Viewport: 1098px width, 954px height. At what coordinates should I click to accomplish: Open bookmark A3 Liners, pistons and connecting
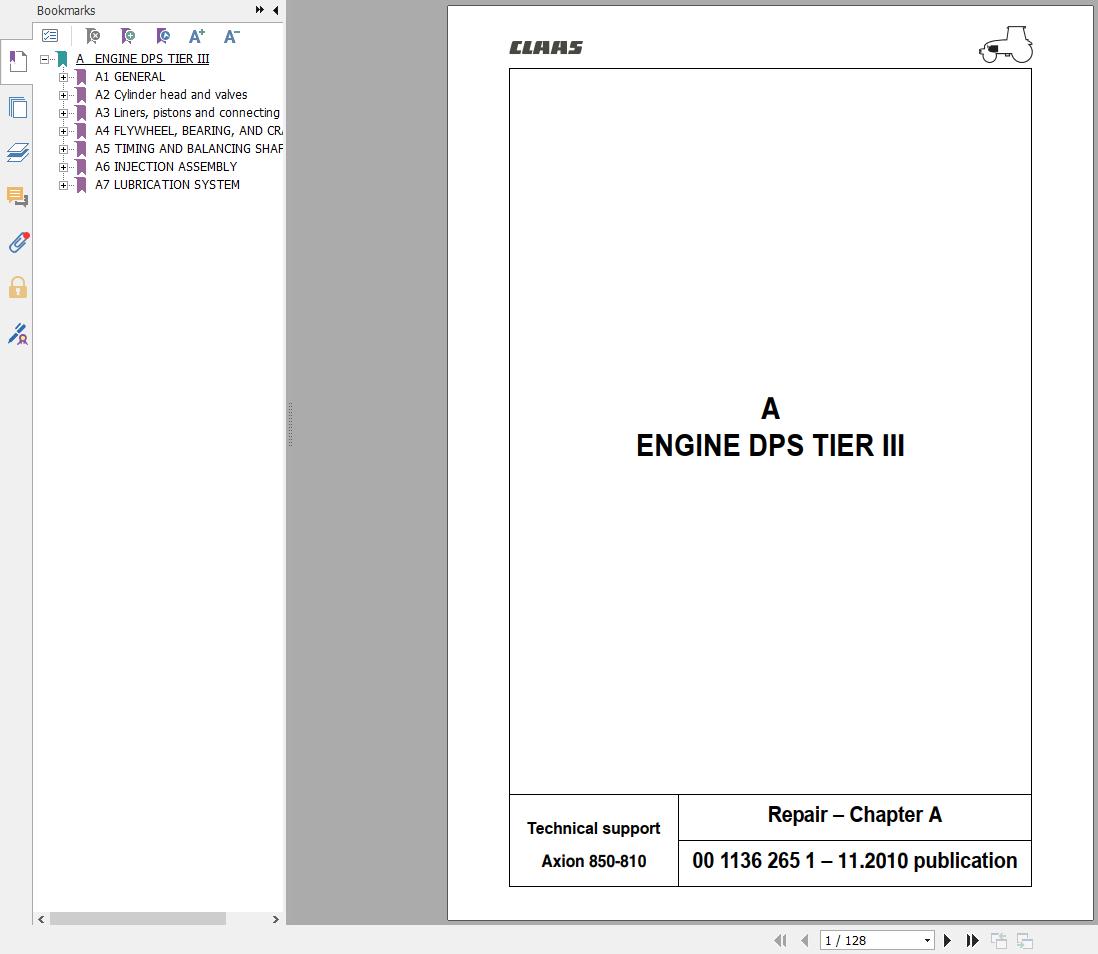188,113
